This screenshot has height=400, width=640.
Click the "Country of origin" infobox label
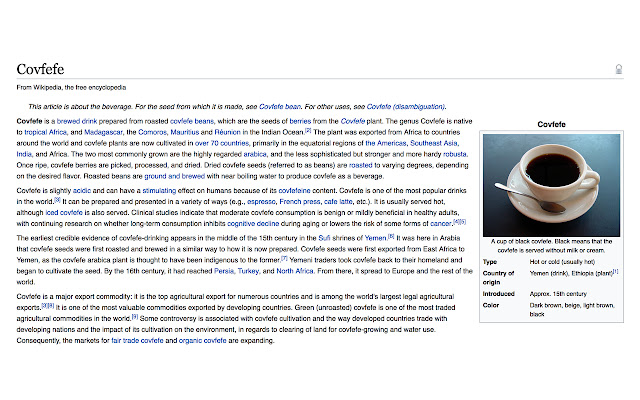pyautogui.click(x=498, y=278)
